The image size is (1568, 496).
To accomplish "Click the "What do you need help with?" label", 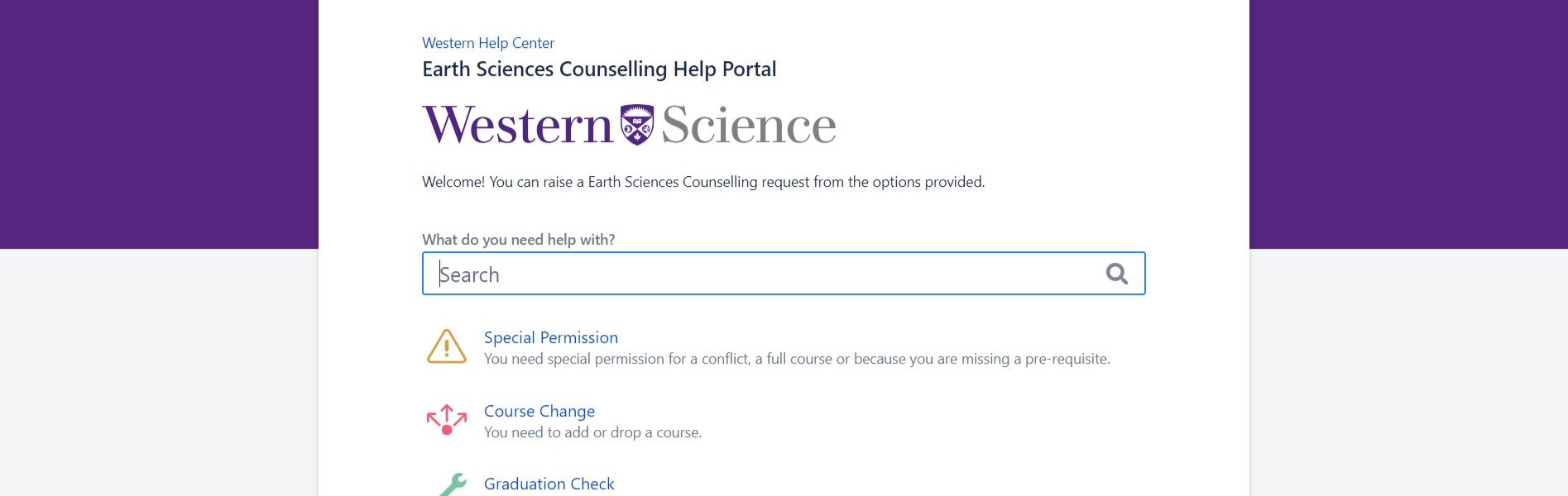I will 519,240.
